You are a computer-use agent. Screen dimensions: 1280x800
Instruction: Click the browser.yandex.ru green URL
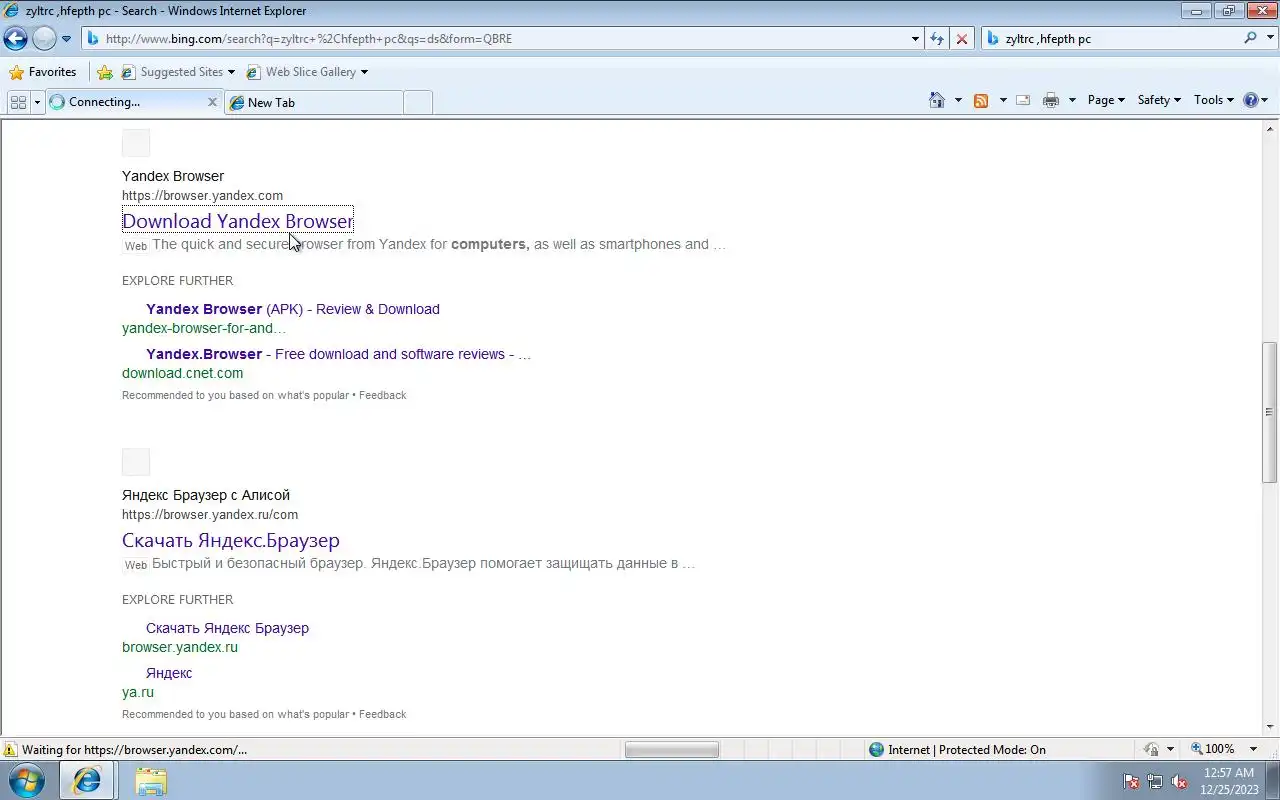[180, 647]
